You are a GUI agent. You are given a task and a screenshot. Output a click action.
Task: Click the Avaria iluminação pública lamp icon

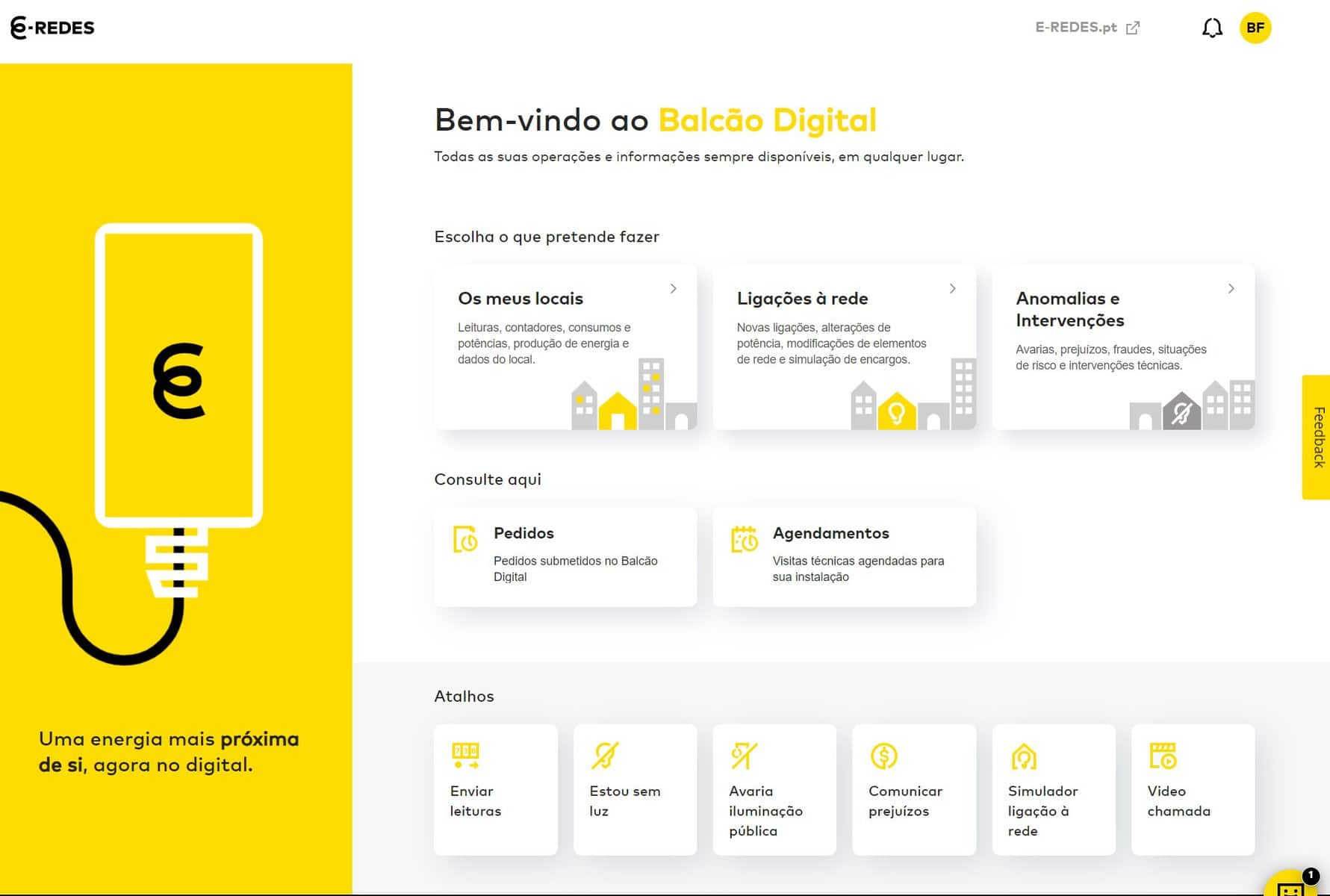pyautogui.click(x=744, y=756)
